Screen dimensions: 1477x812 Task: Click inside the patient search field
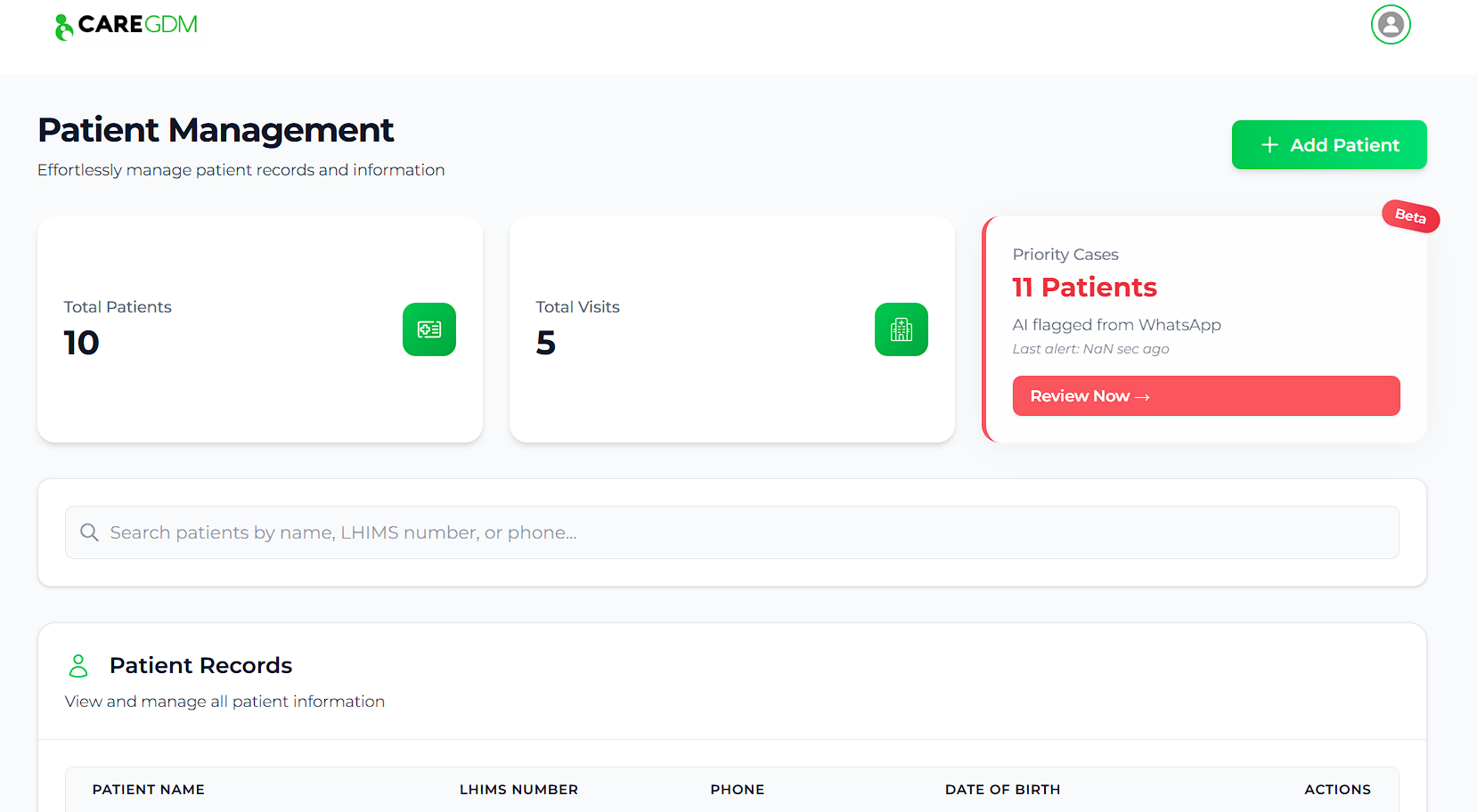click(x=624, y=532)
